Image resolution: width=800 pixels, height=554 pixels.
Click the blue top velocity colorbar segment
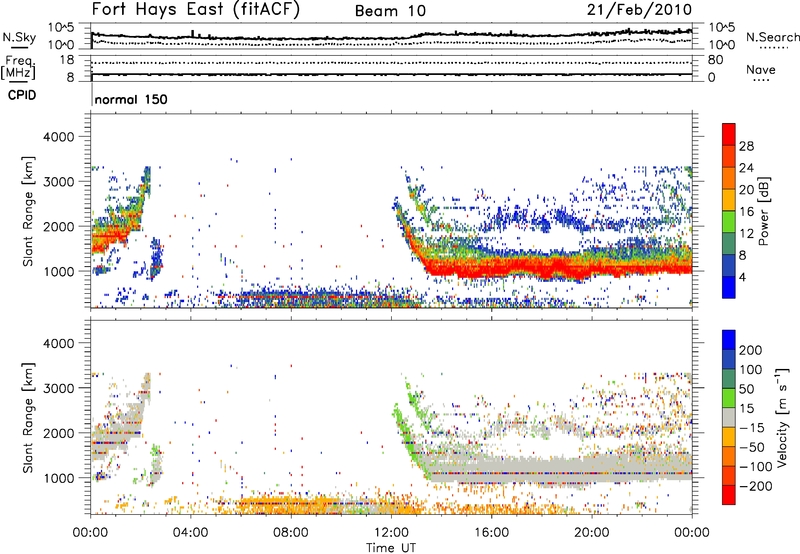[x=729, y=340]
